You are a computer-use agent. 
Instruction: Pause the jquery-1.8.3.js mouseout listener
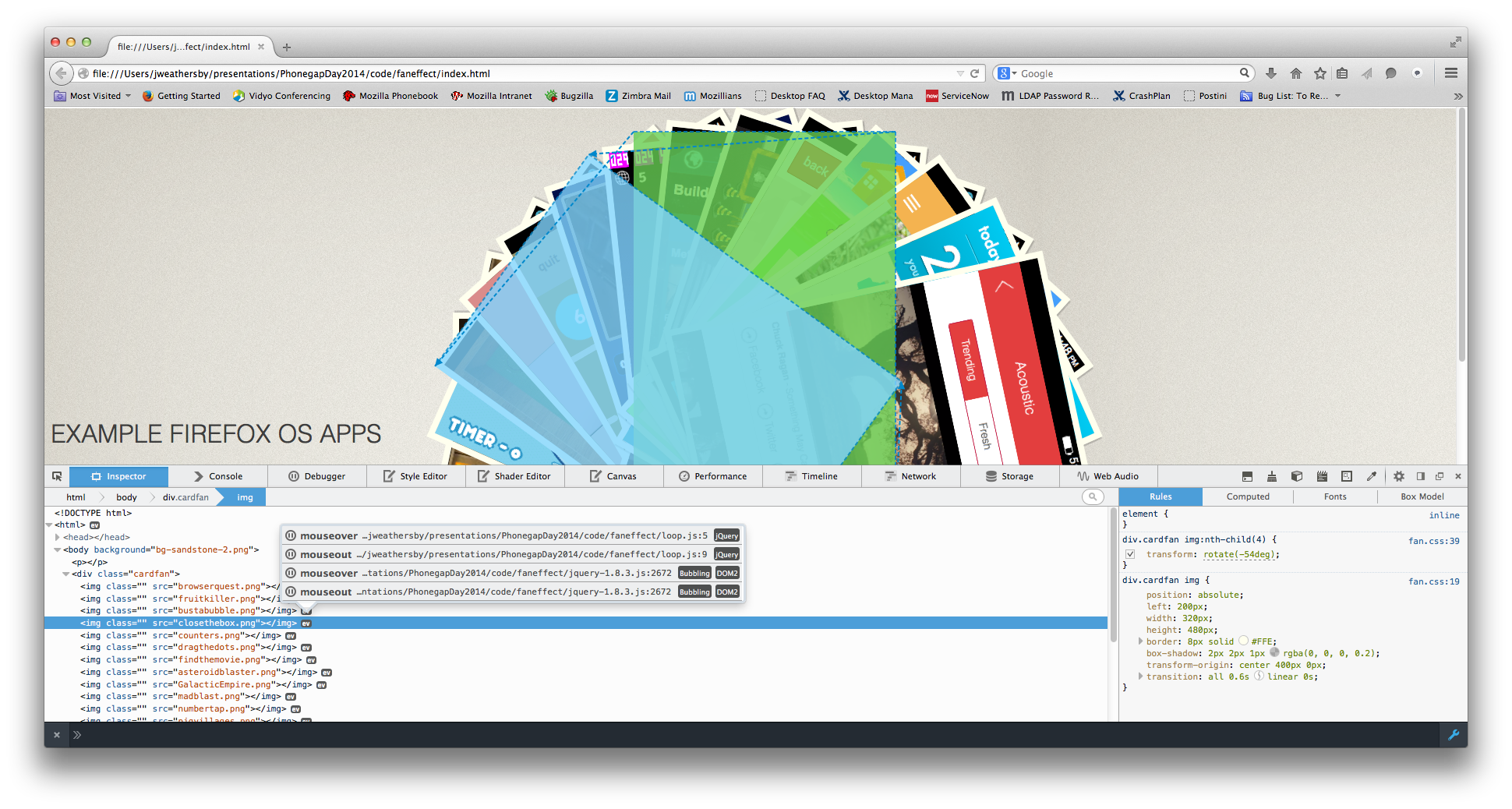coord(291,592)
